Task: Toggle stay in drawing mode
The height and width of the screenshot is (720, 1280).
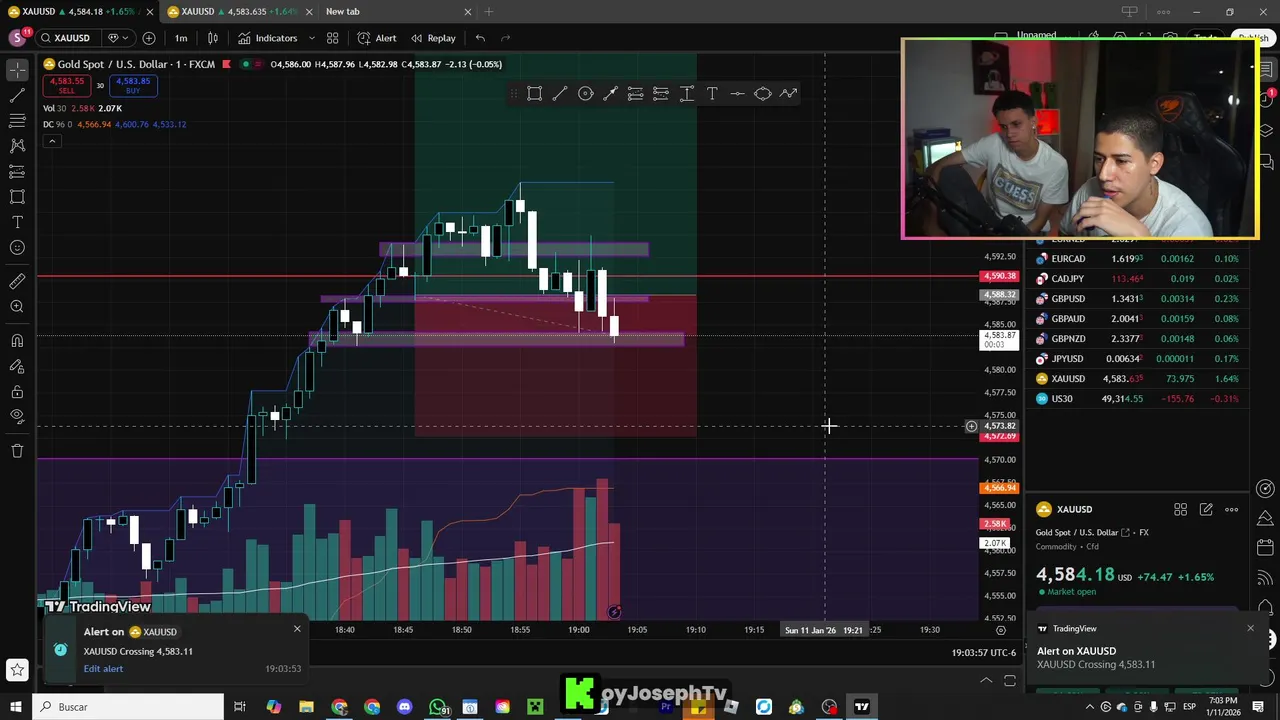Action: (17, 366)
